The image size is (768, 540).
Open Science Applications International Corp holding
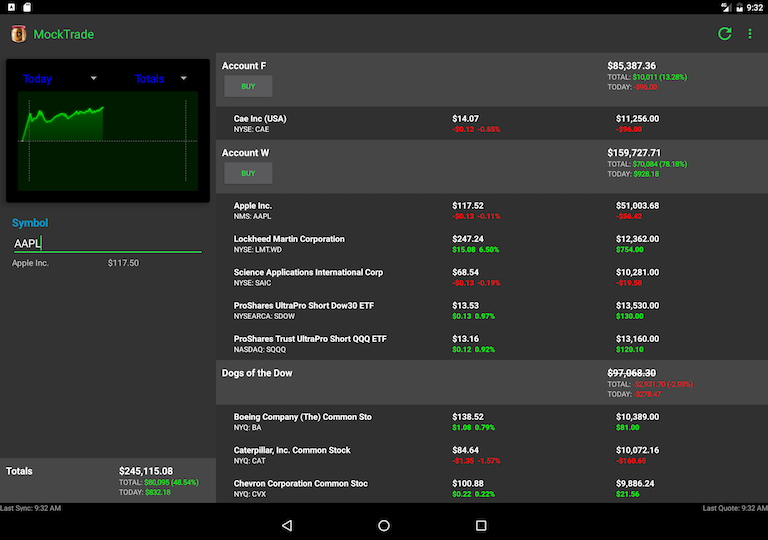coord(492,277)
